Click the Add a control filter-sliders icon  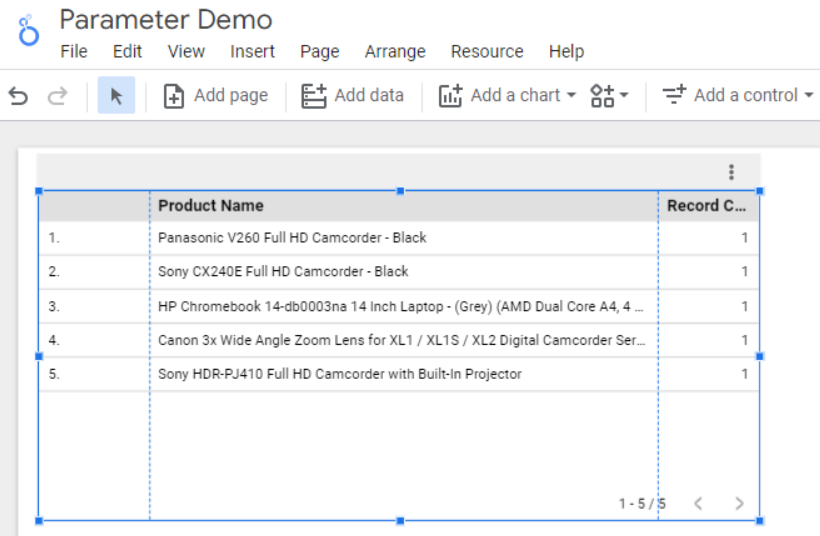[674, 95]
